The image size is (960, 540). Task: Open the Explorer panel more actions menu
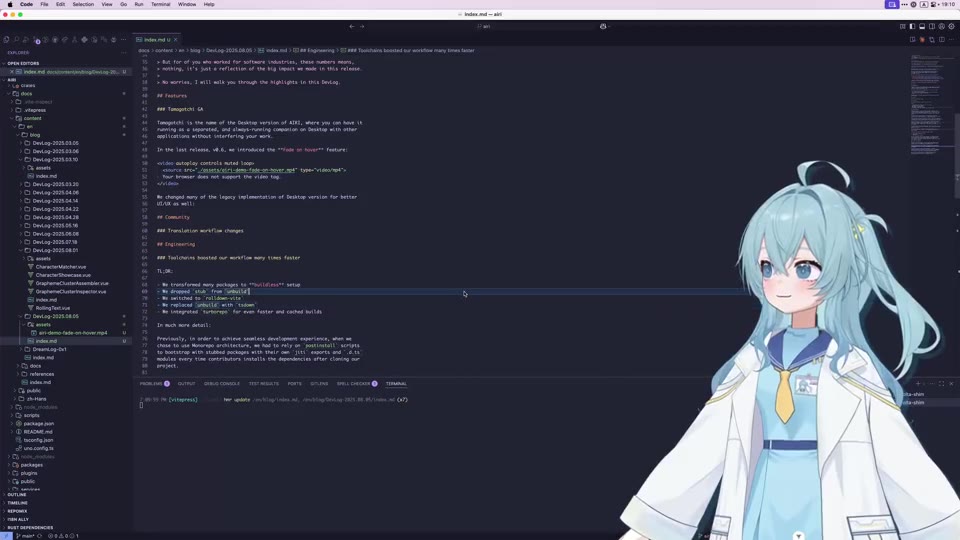click(x=123, y=53)
